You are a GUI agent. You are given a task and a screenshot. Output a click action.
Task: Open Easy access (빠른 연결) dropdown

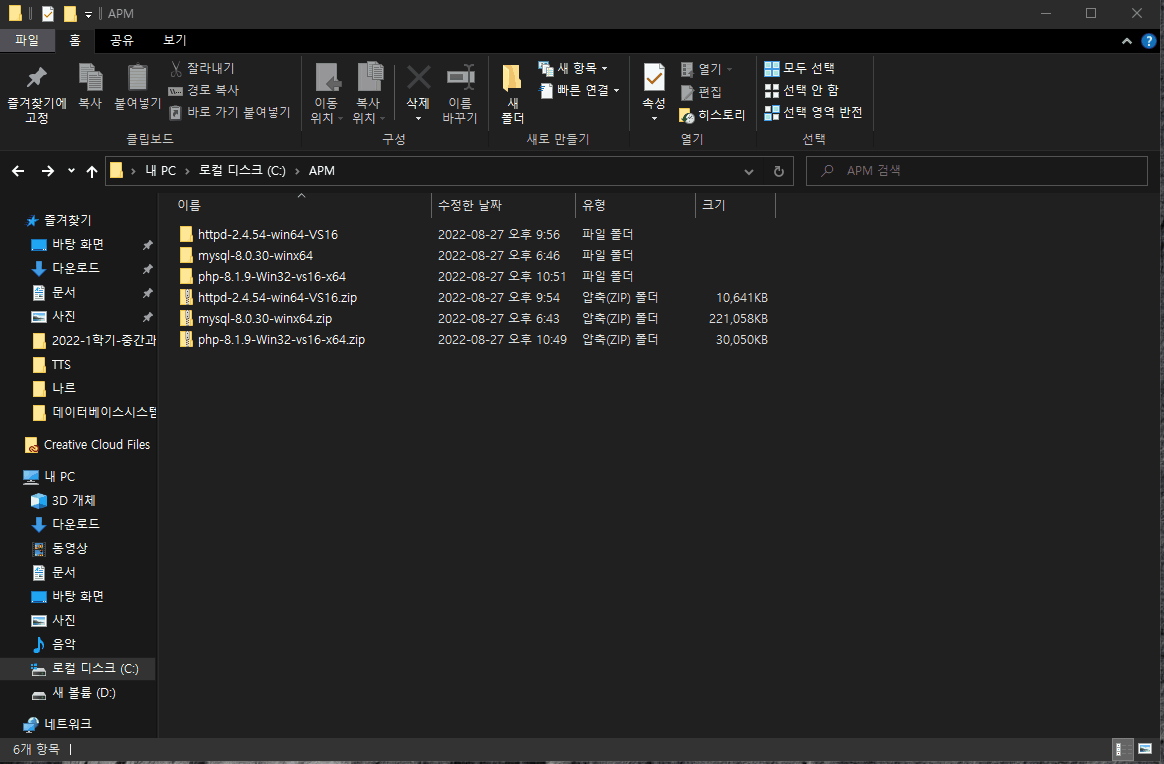[x=579, y=91]
